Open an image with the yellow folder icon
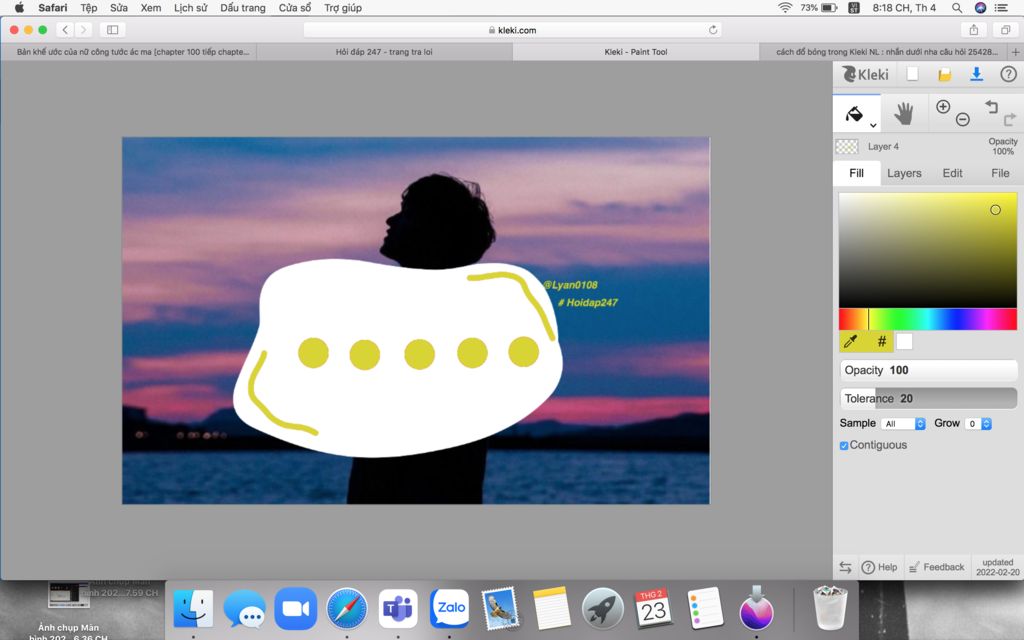 coord(944,75)
